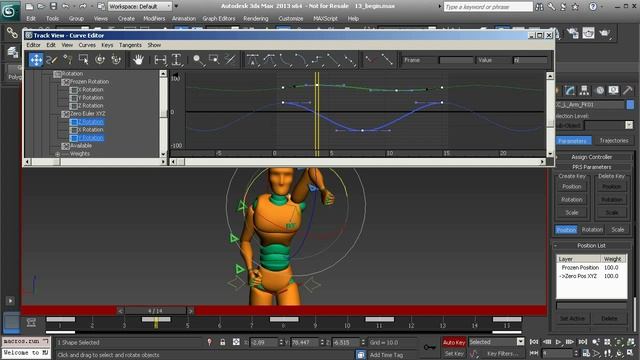Open the Utilities hammer panel tab
Viewport: 640px width, 360px height.
click(x=628, y=90)
